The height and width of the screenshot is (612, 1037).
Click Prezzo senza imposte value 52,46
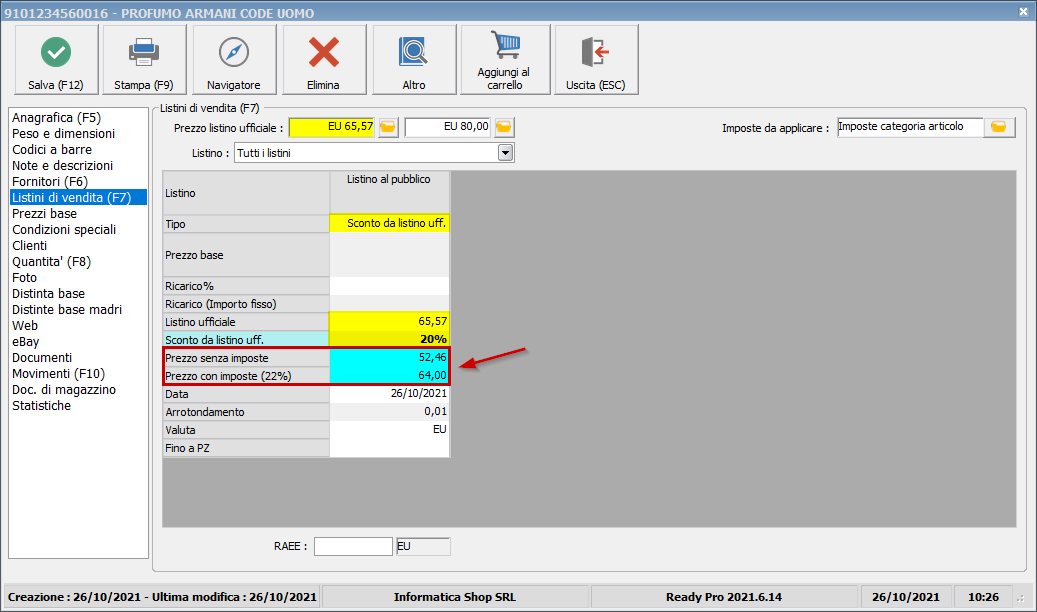point(389,357)
